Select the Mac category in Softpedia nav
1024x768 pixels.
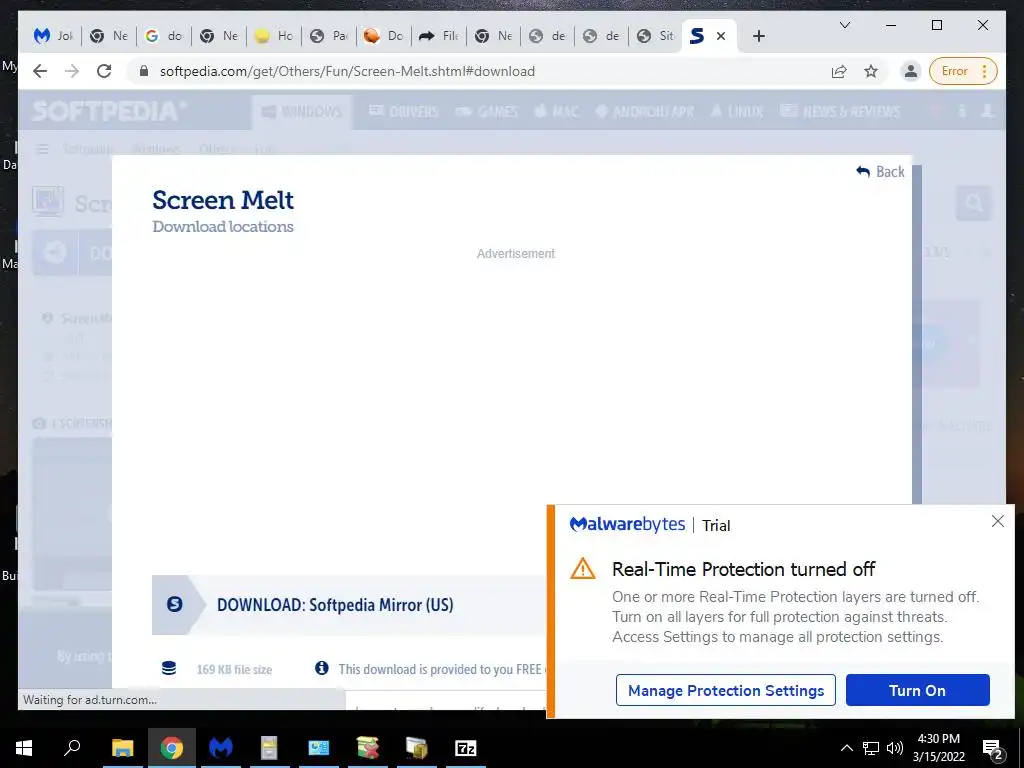[557, 112]
